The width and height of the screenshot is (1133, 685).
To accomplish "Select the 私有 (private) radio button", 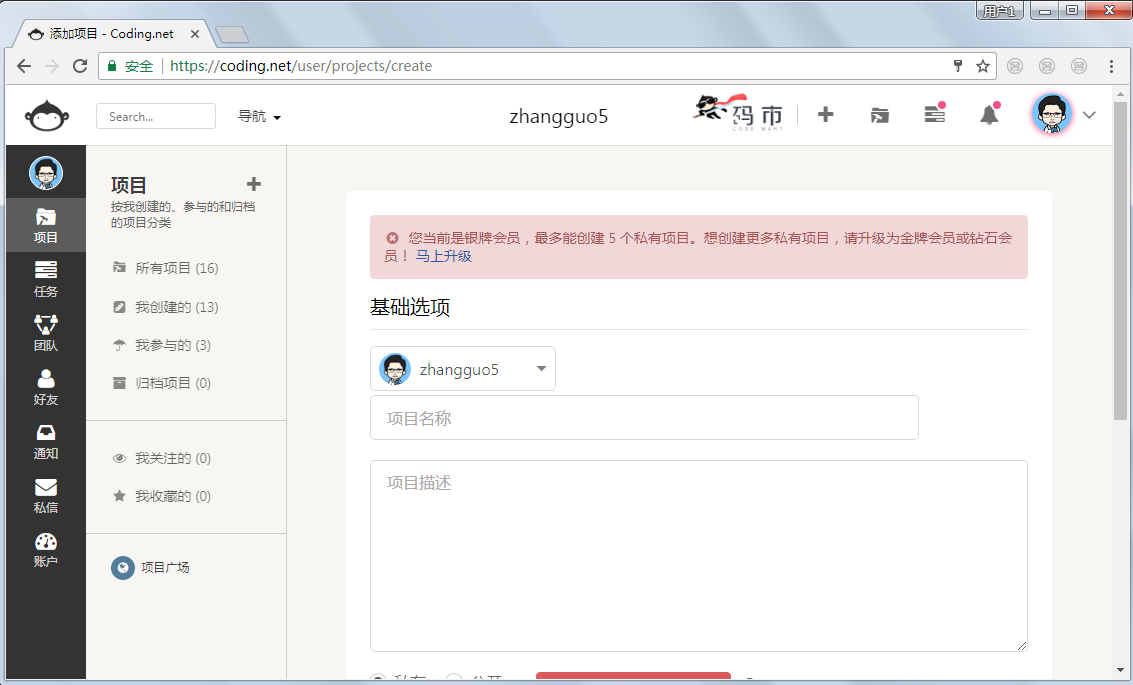I will pos(378,680).
